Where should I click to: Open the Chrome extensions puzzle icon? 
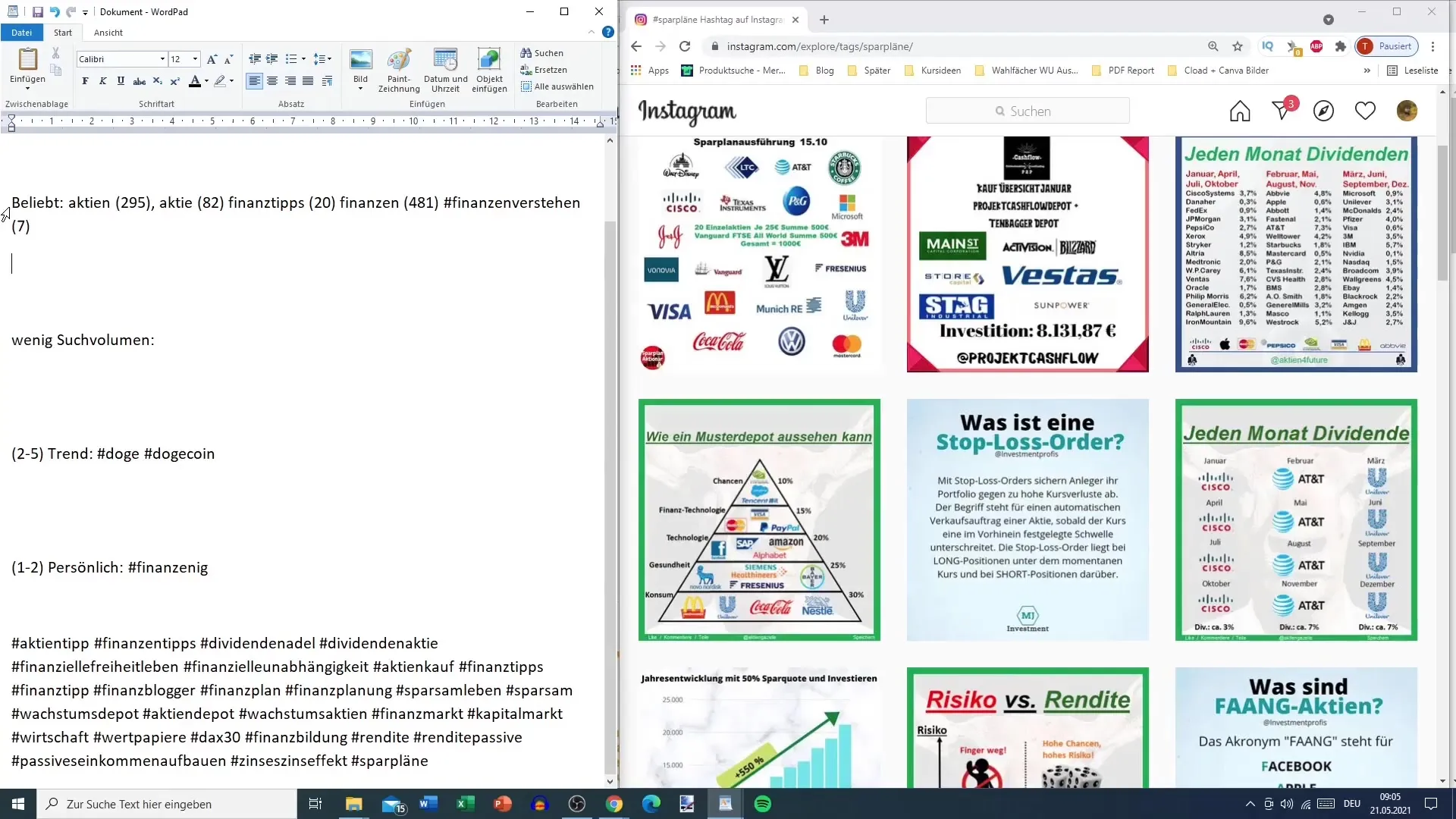[1340, 46]
